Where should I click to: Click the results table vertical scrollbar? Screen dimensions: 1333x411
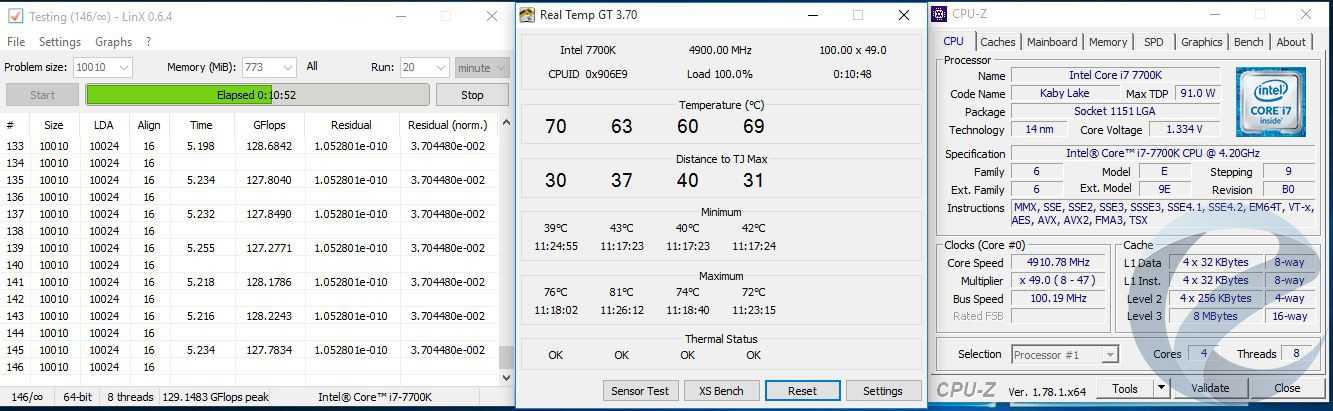pos(506,250)
